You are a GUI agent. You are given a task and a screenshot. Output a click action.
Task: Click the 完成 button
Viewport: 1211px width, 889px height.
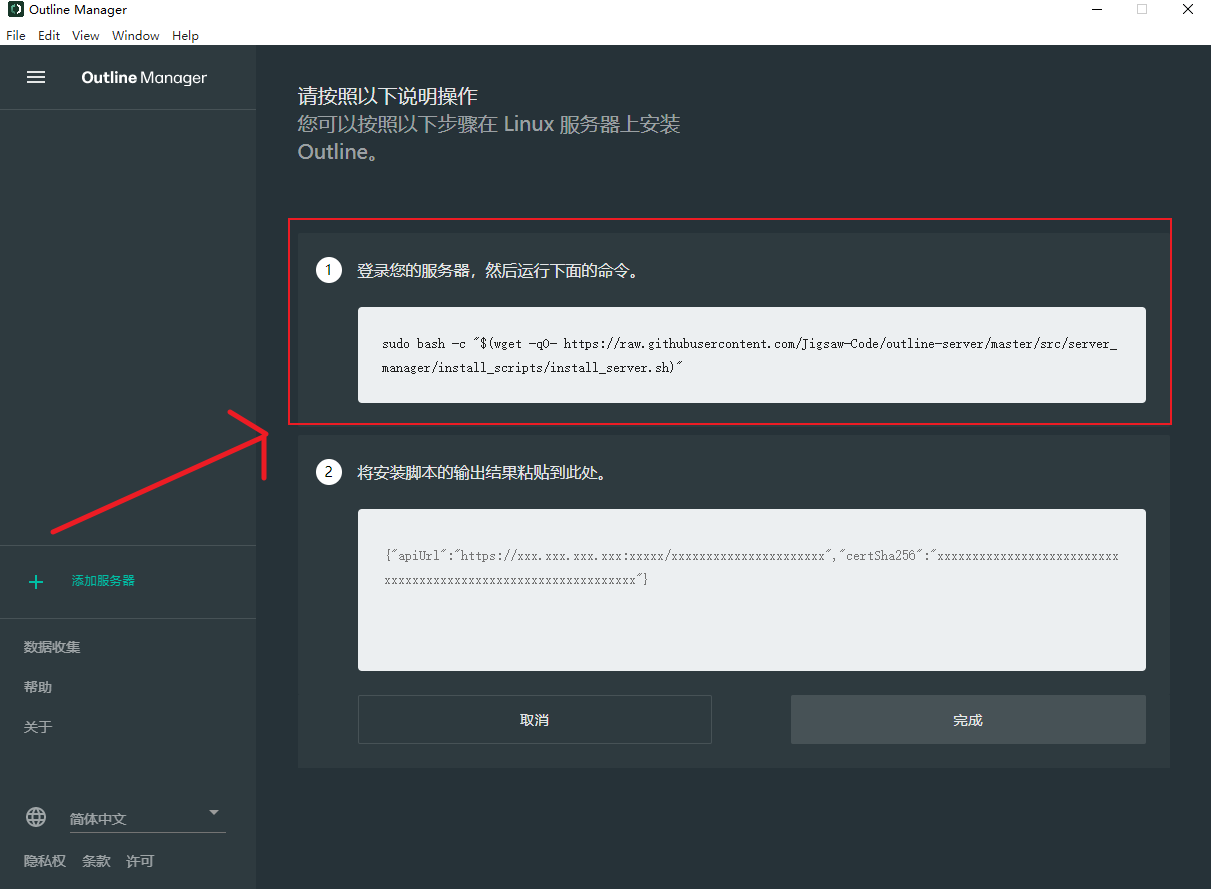tap(968, 720)
